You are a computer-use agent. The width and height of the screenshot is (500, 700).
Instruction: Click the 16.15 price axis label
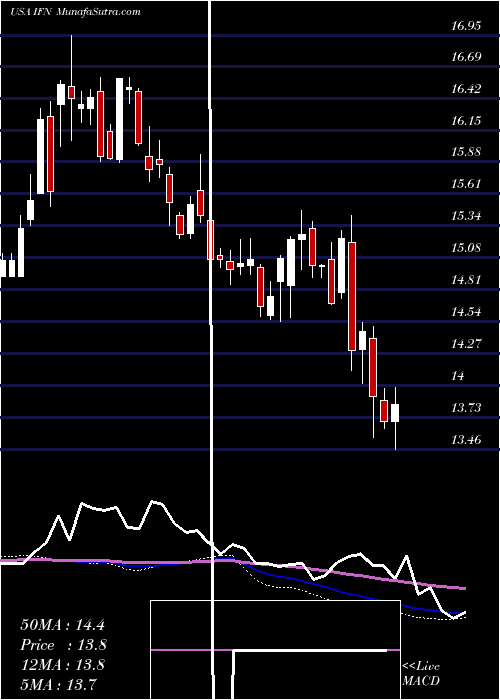[466, 121]
